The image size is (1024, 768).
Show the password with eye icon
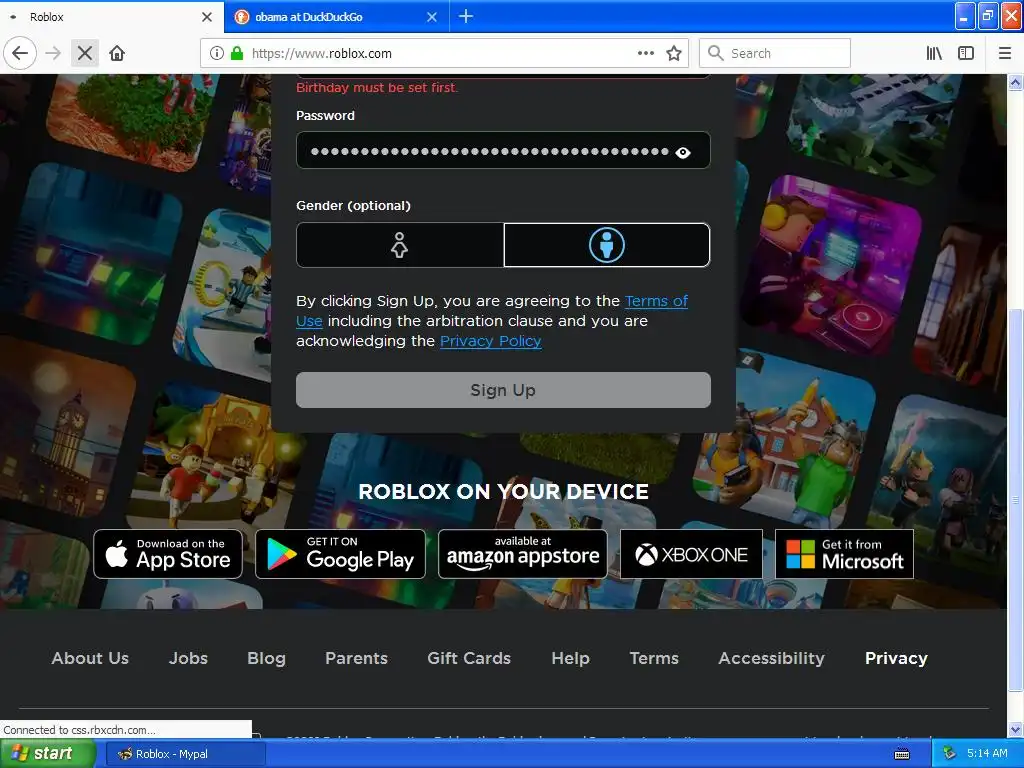click(x=683, y=152)
